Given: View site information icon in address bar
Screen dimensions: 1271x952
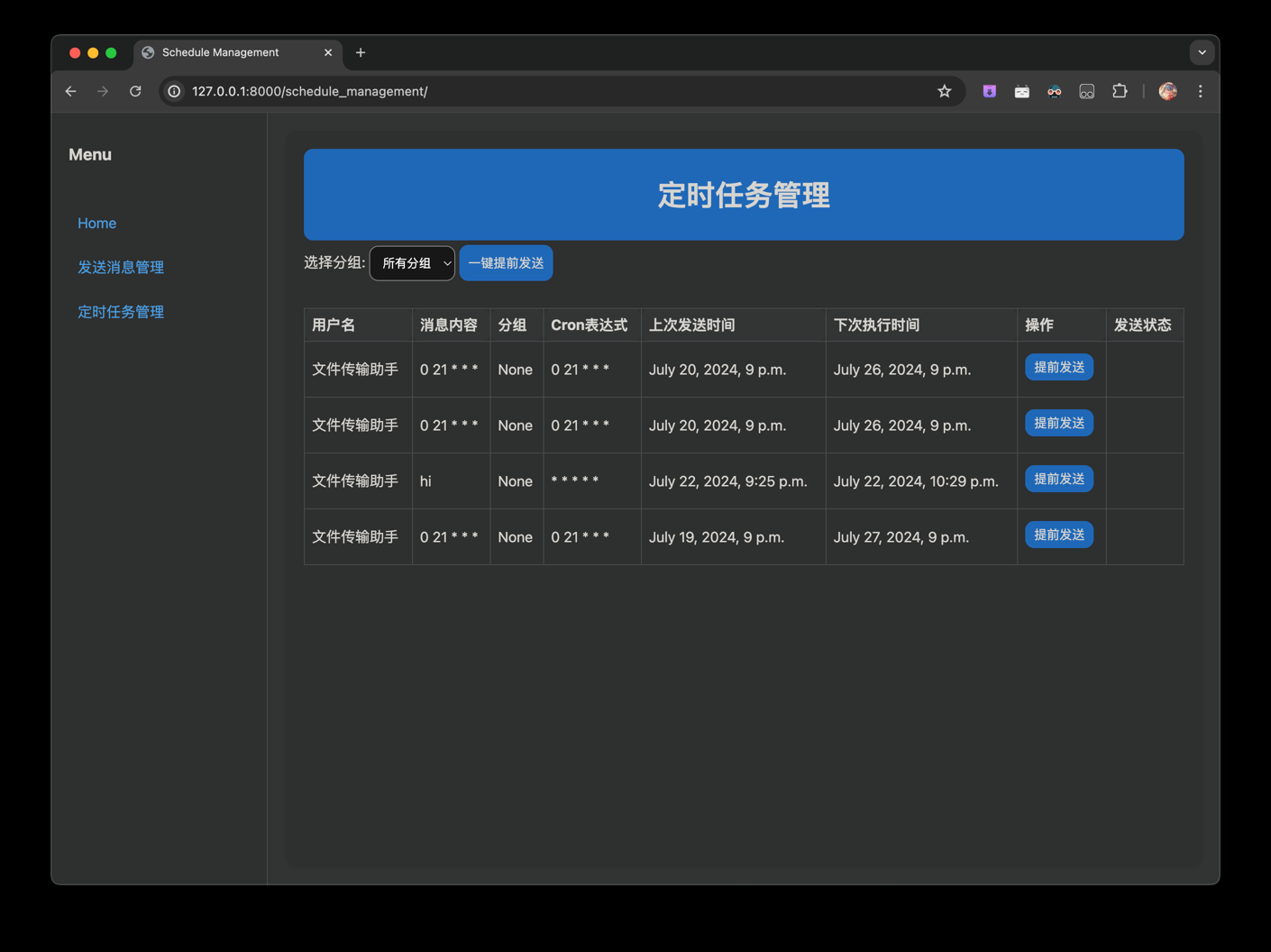Looking at the screenshot, I should pos(175,91).
